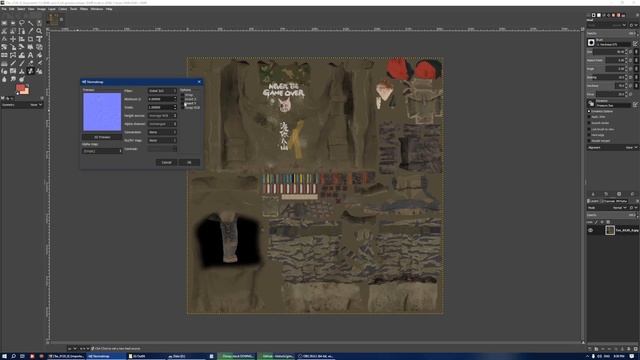Select the Text tool
The image size is (640, 360).
(x=30, y=55)
